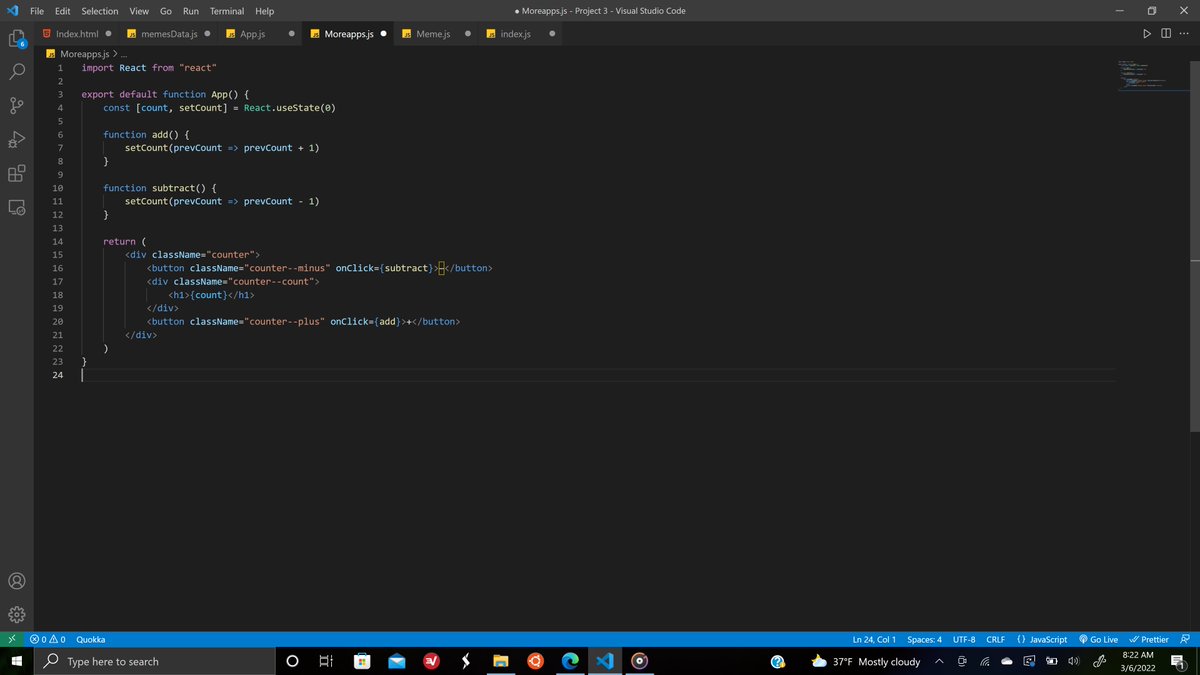Open the Help menu

[x=265, y=10]
